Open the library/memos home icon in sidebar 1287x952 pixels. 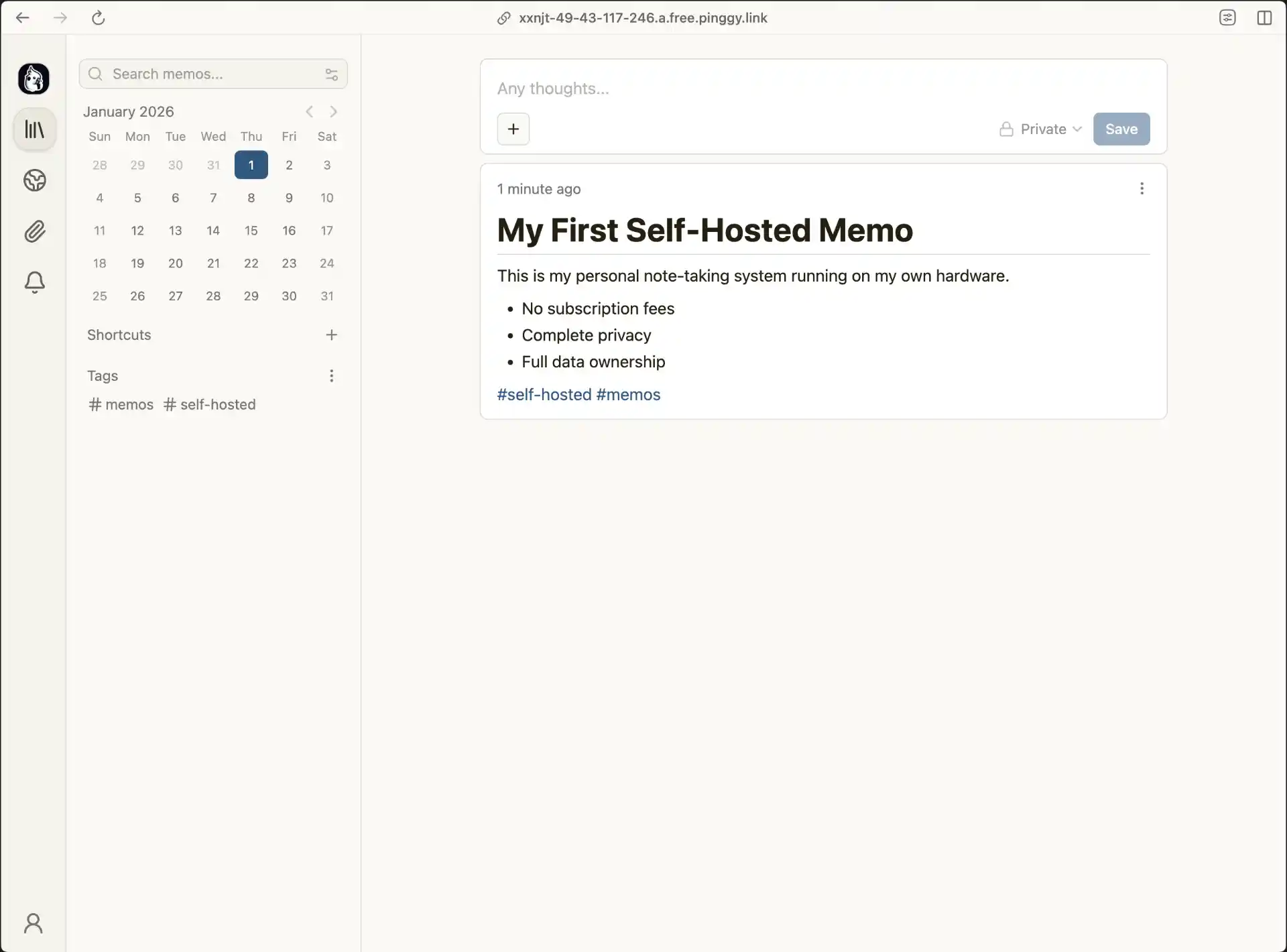click(x=34, y=129)
